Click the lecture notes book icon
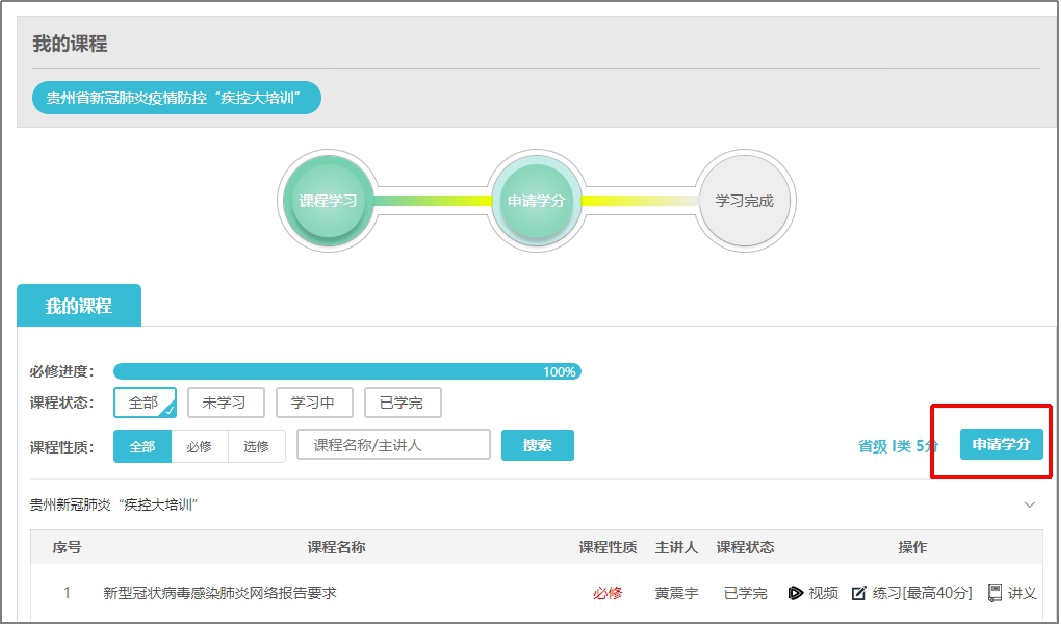Screen dimensions: 1061x625 (995, 593)
